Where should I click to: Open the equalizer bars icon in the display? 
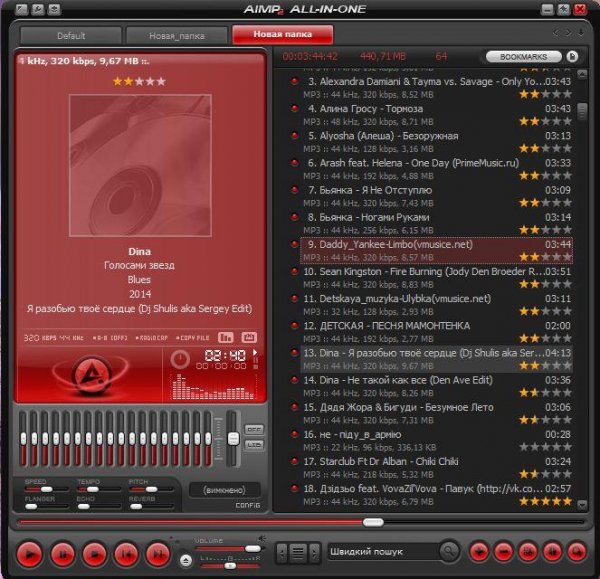tap(226, 337)
